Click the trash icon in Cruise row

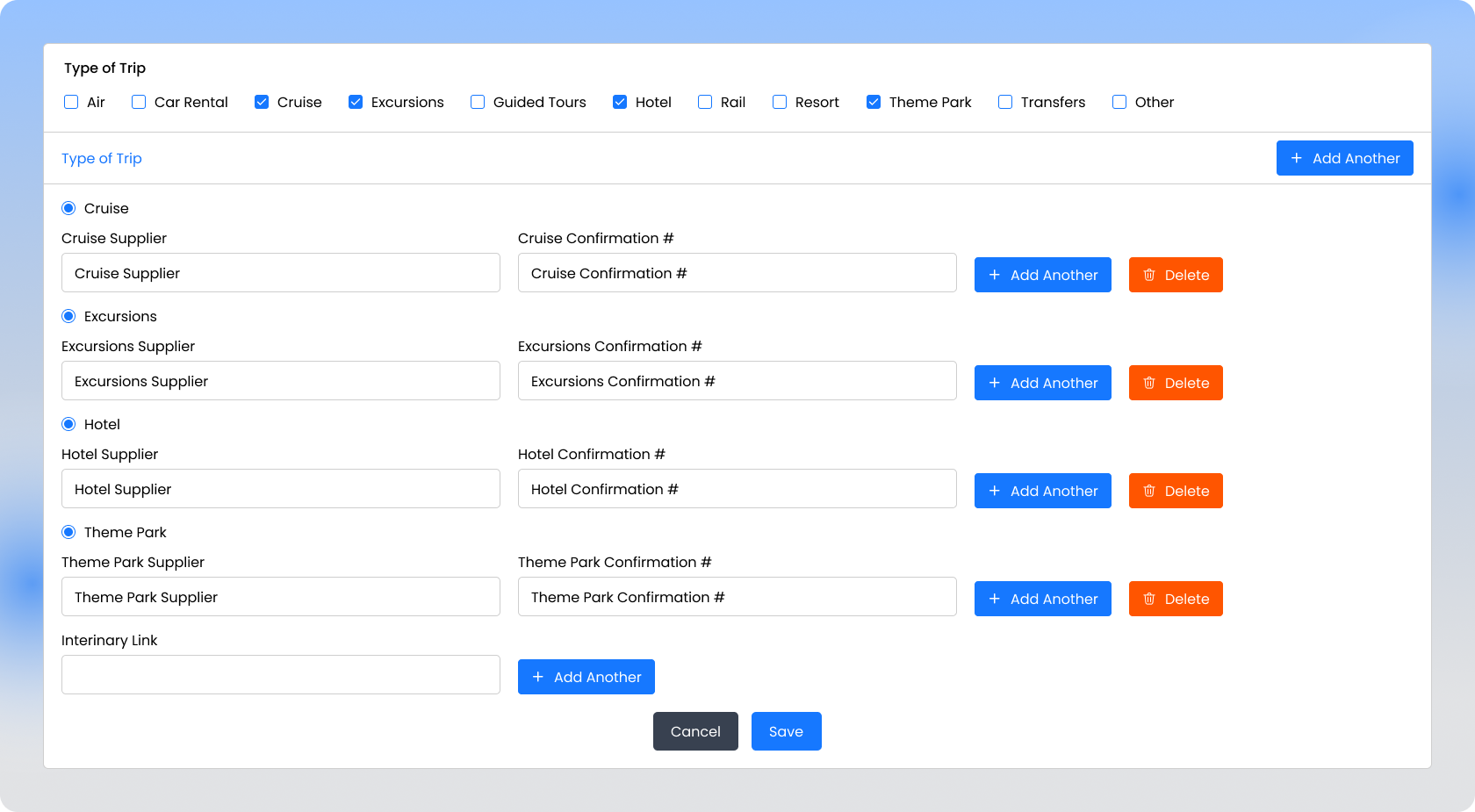coord(1148,275)
